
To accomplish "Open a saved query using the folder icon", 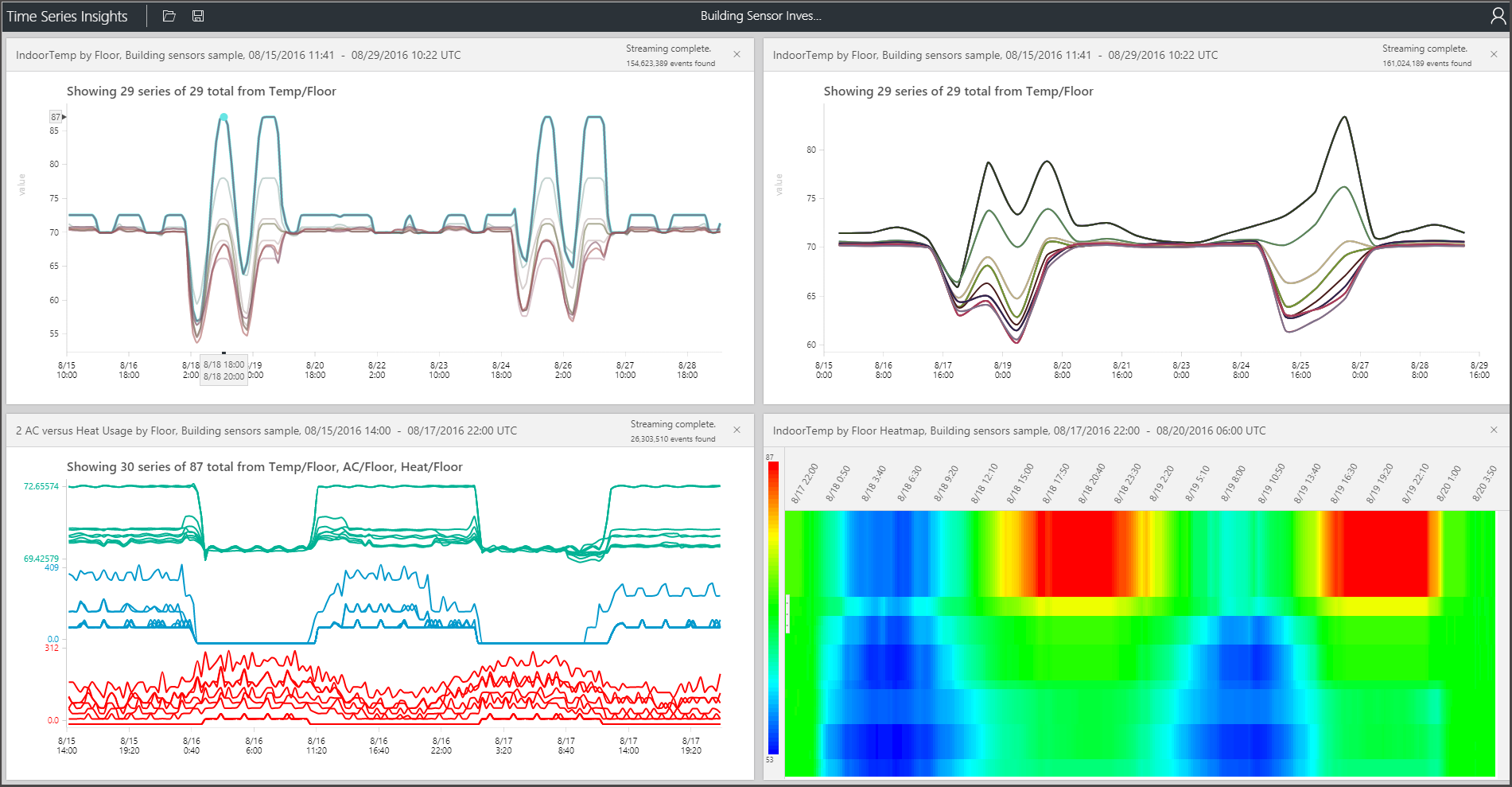I will pyautogui.click(x=169, y=16).
